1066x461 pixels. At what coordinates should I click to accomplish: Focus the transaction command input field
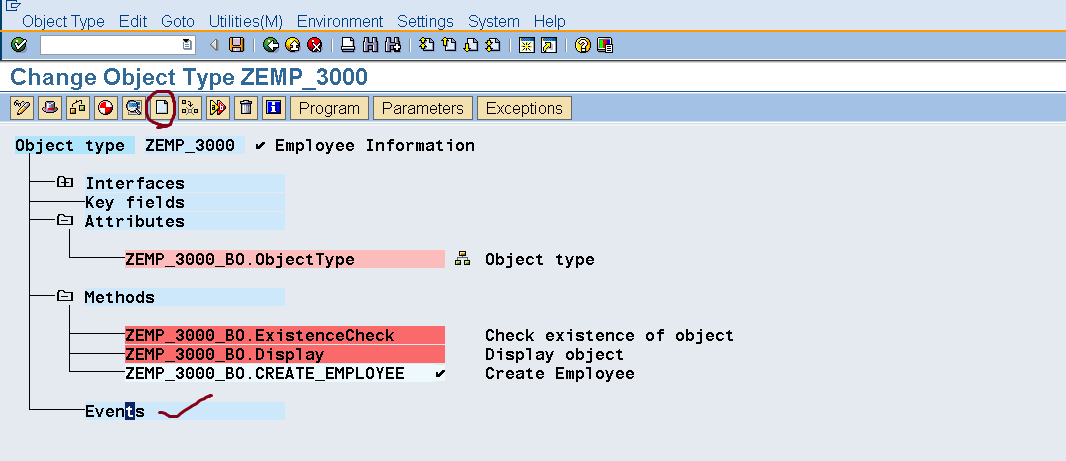[x=111, y=46]
